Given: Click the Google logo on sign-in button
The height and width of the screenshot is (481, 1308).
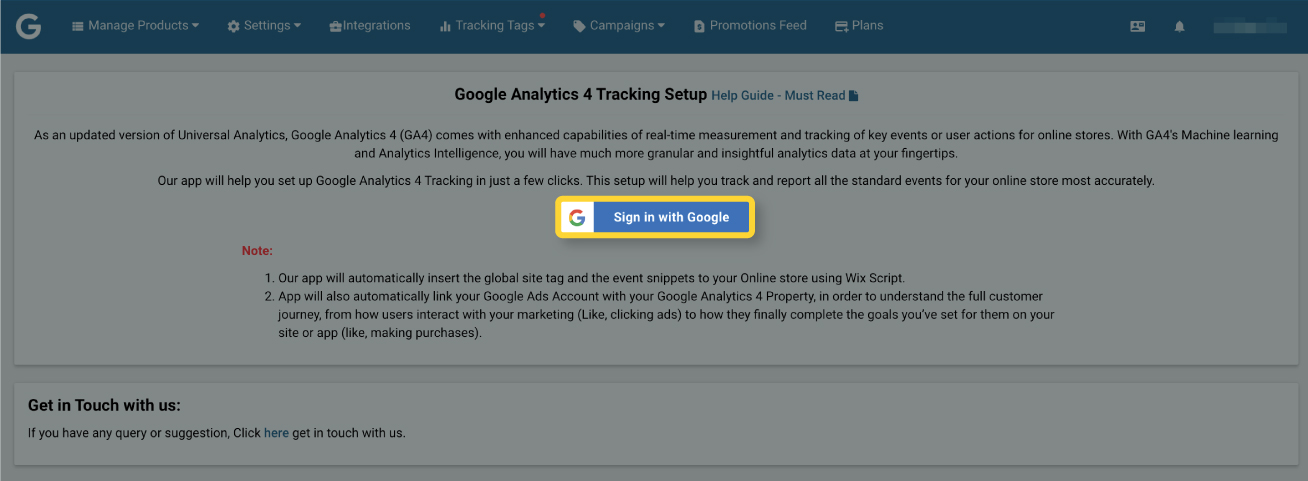Looking at the screenshot, I should [577, 217].
